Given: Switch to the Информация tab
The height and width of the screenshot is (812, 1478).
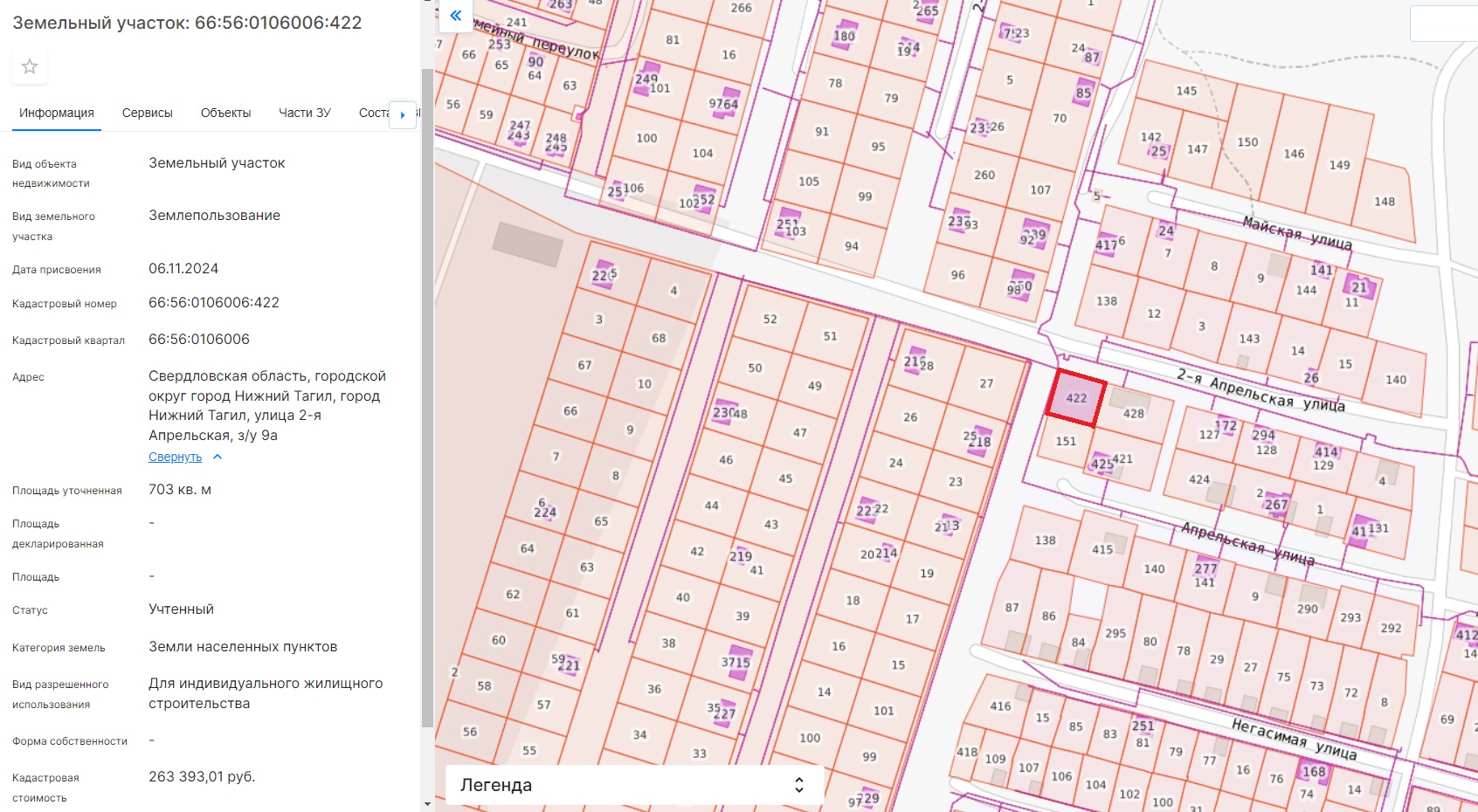Looking at the screenshot, I should (57, 113).
